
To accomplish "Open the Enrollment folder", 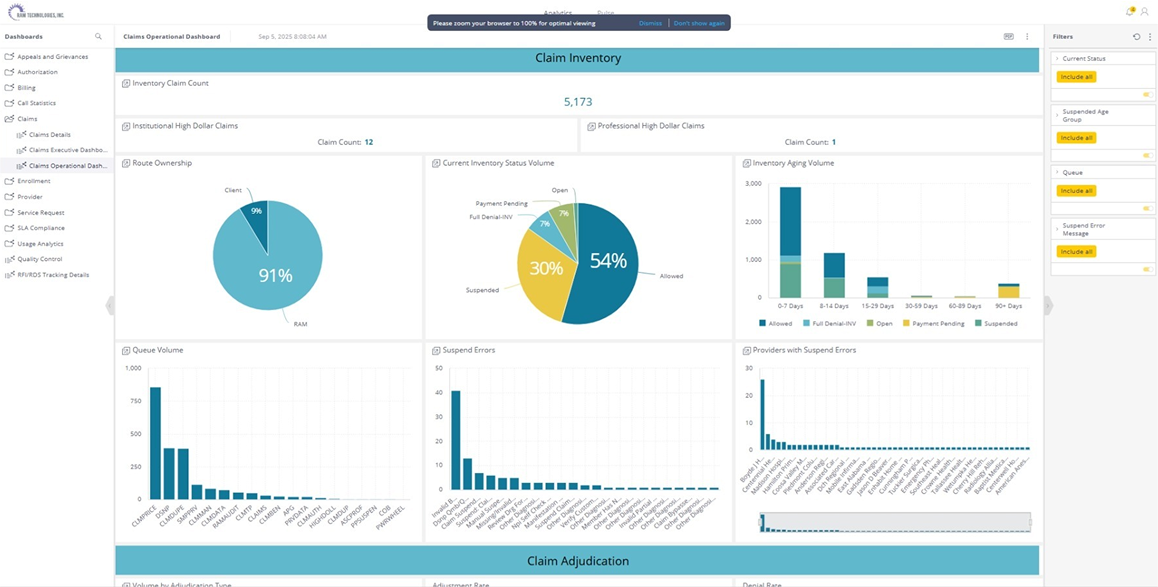I will [33, 181].
